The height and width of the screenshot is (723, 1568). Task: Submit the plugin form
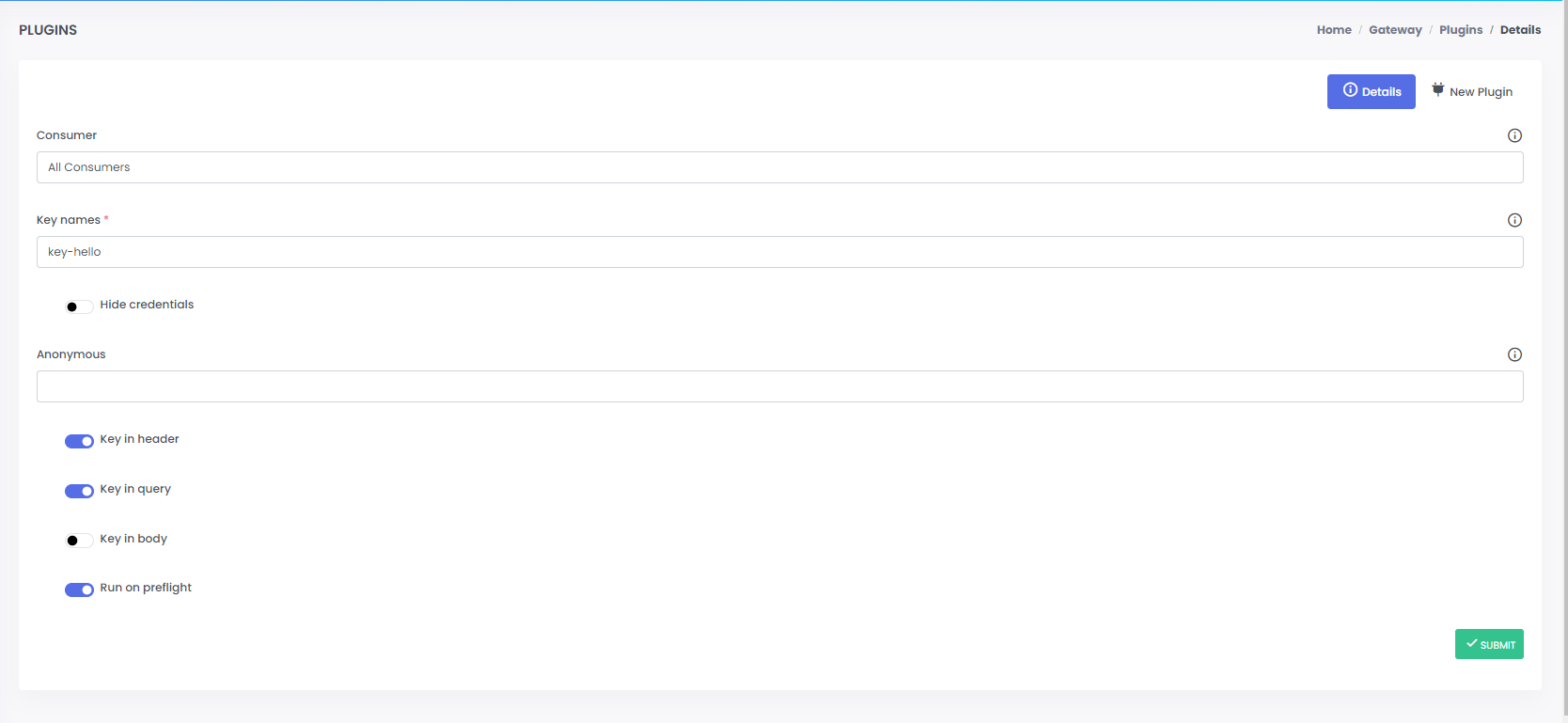[1489, 644]
